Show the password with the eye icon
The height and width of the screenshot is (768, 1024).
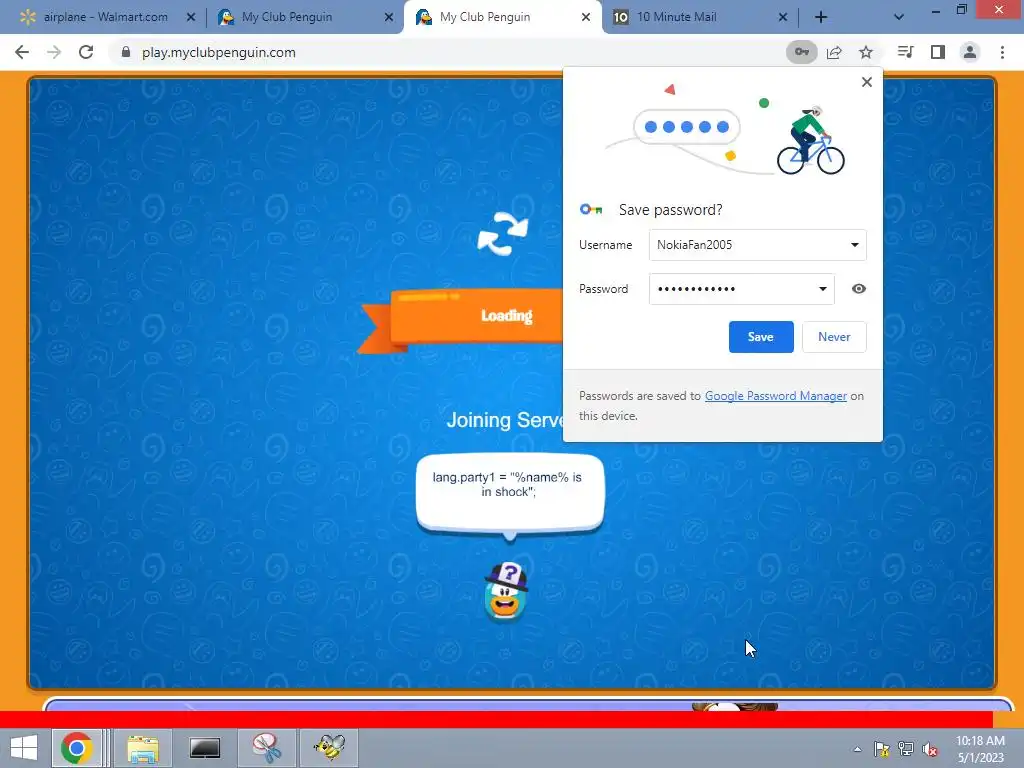[x=859, y=289]
